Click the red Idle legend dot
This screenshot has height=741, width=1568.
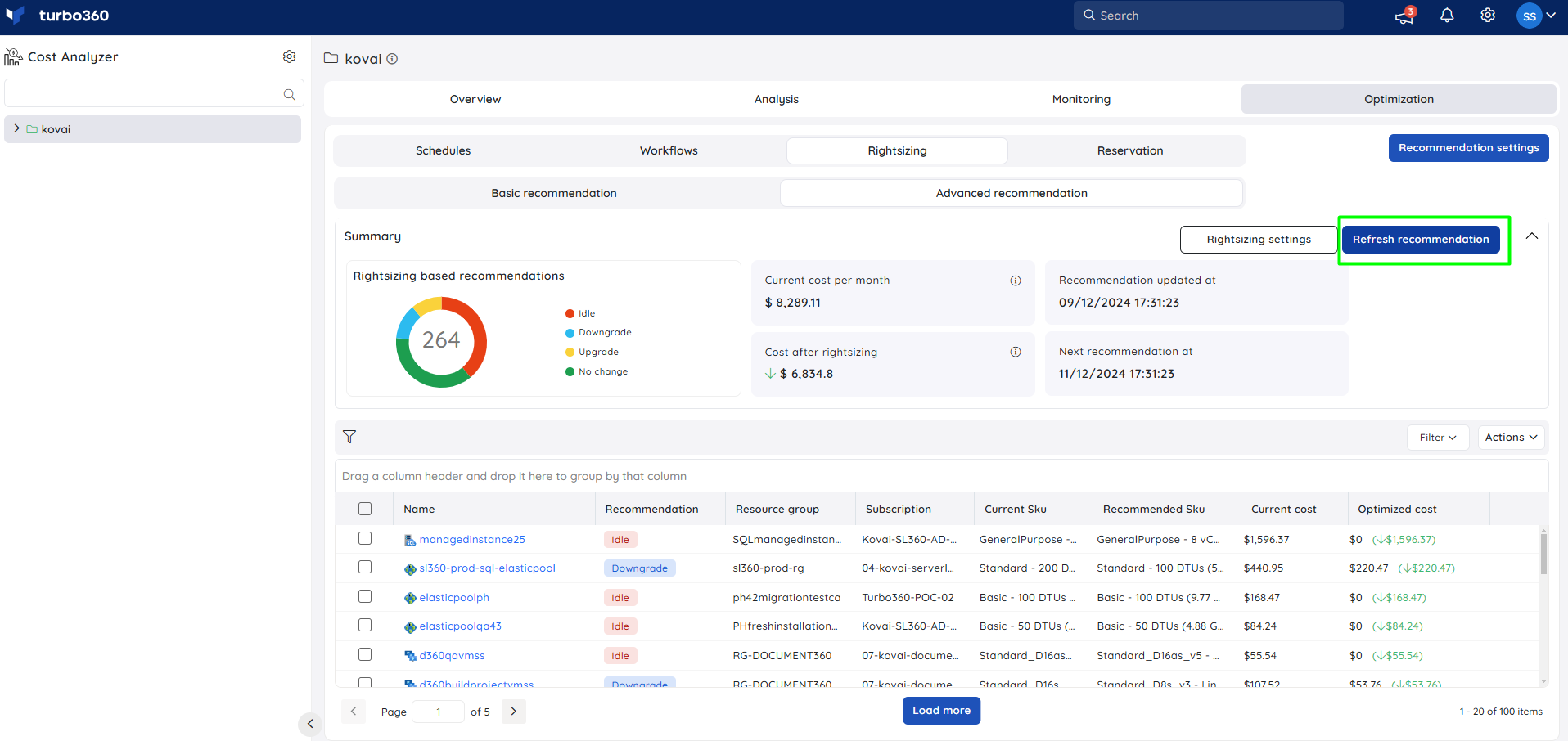click(x=570, y=314)
